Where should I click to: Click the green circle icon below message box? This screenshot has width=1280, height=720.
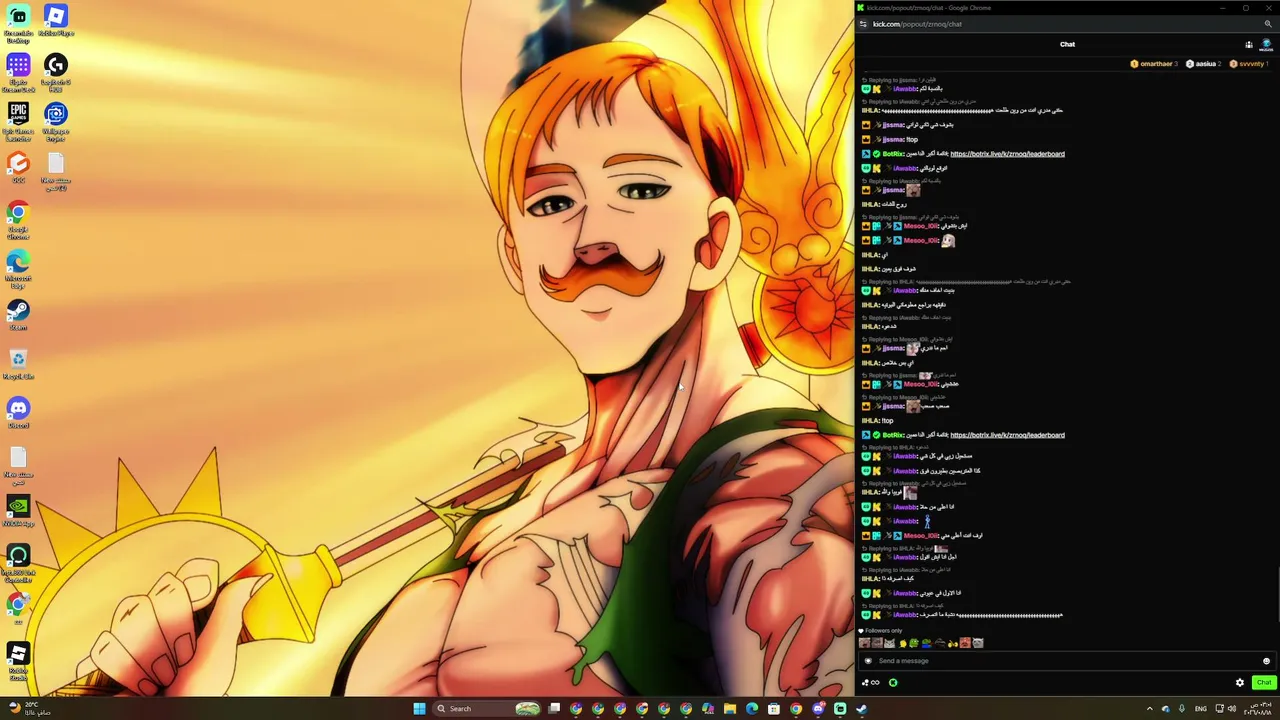point(893,683)
